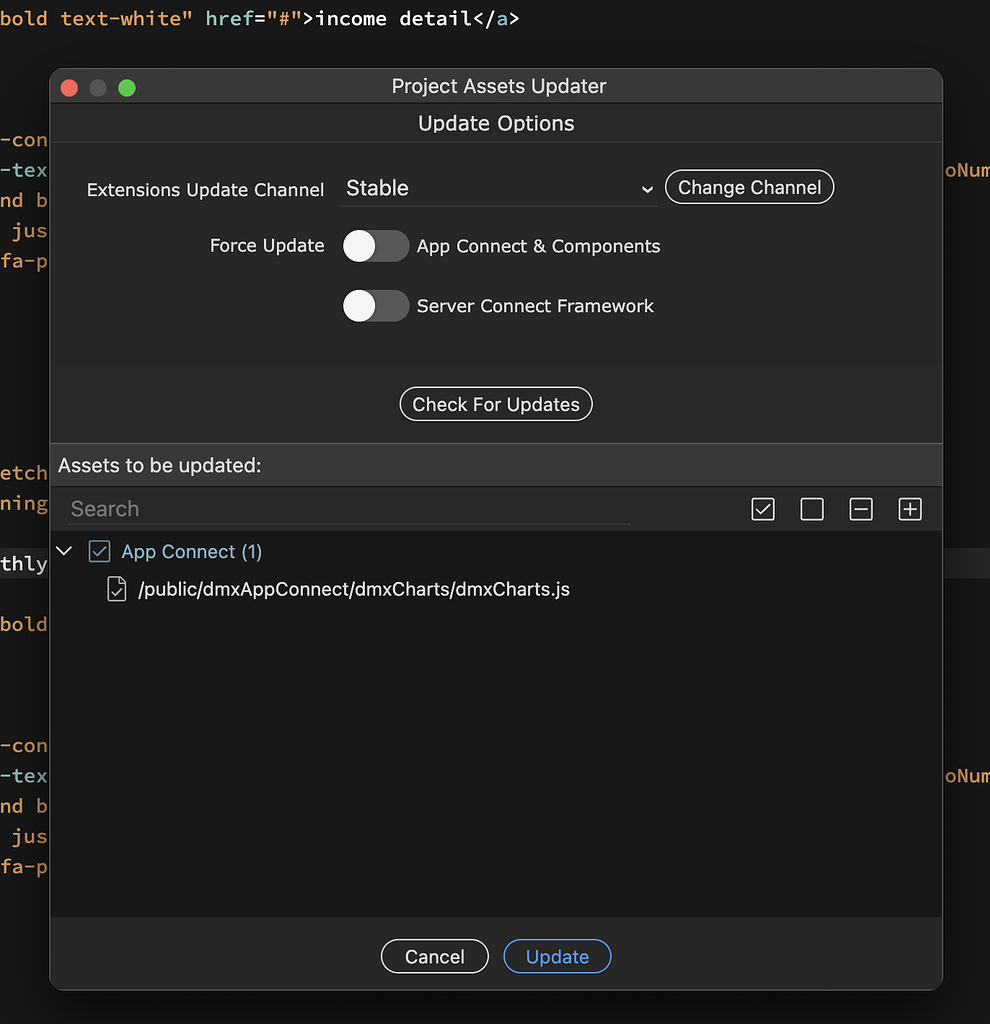Click the Change Channel button

pos(749,187)
